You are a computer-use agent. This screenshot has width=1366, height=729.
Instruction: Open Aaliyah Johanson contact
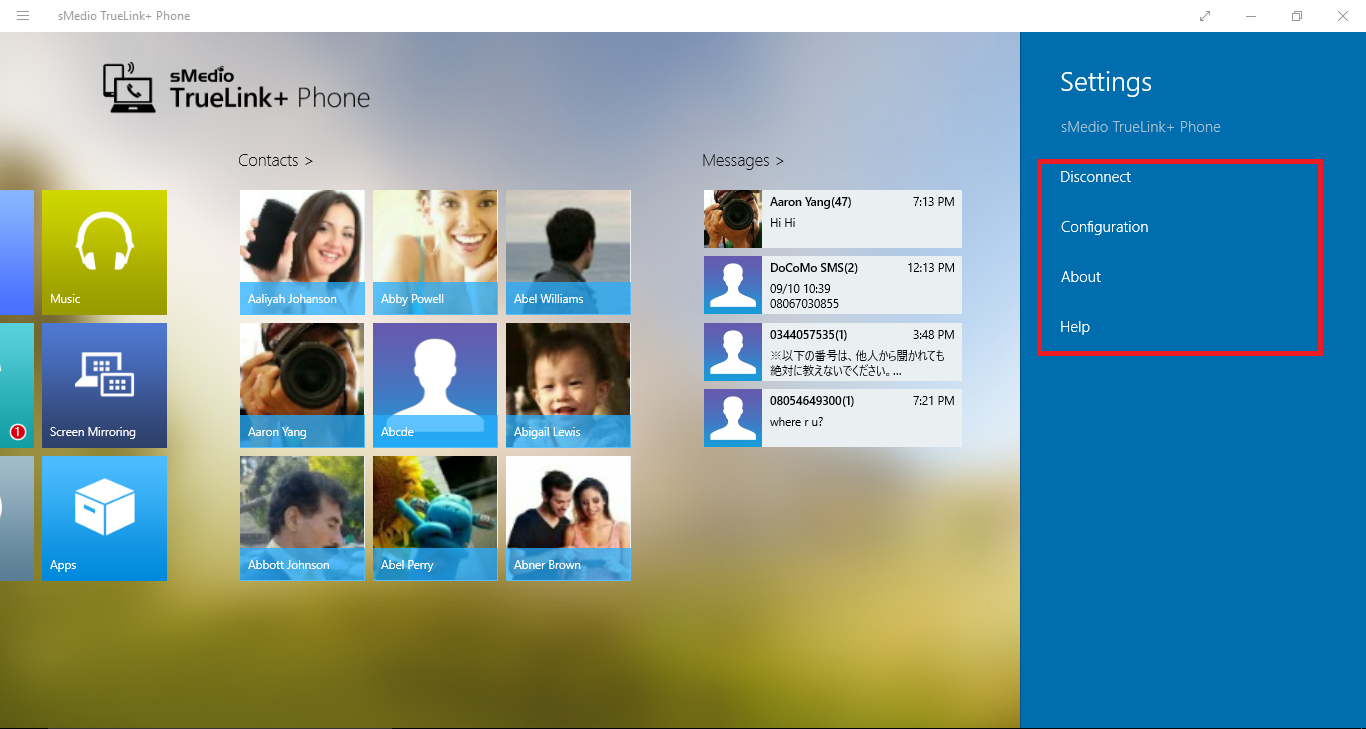302,252
